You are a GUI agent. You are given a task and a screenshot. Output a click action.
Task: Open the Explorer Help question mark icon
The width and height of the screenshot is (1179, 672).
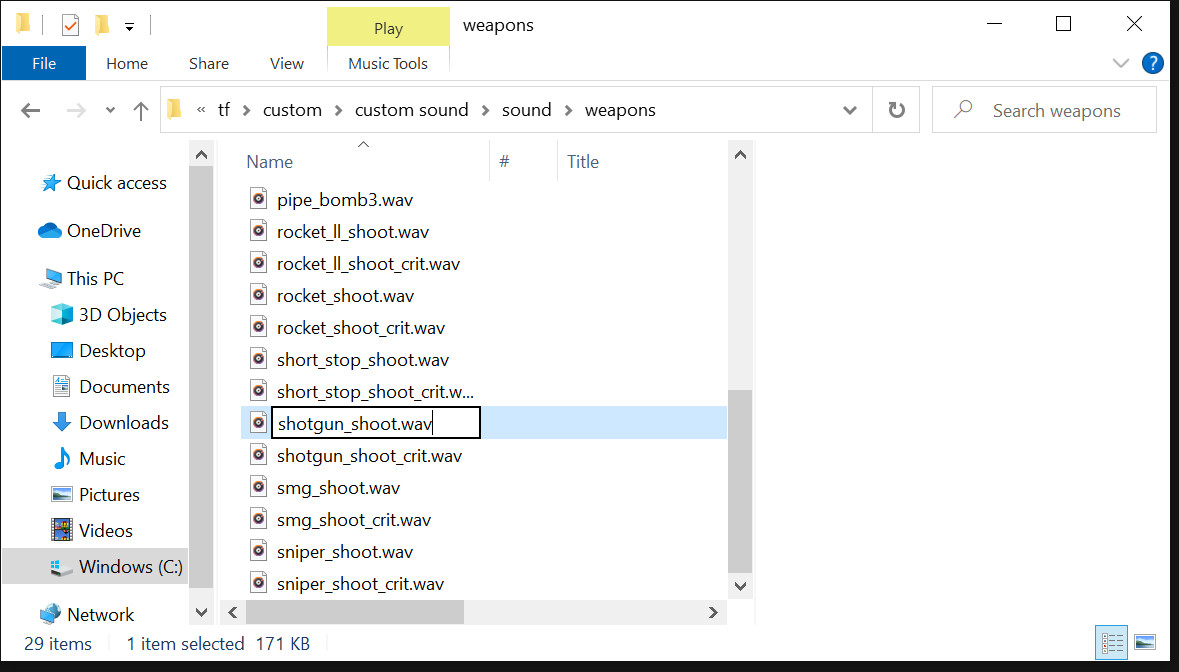coord(1152,64)
